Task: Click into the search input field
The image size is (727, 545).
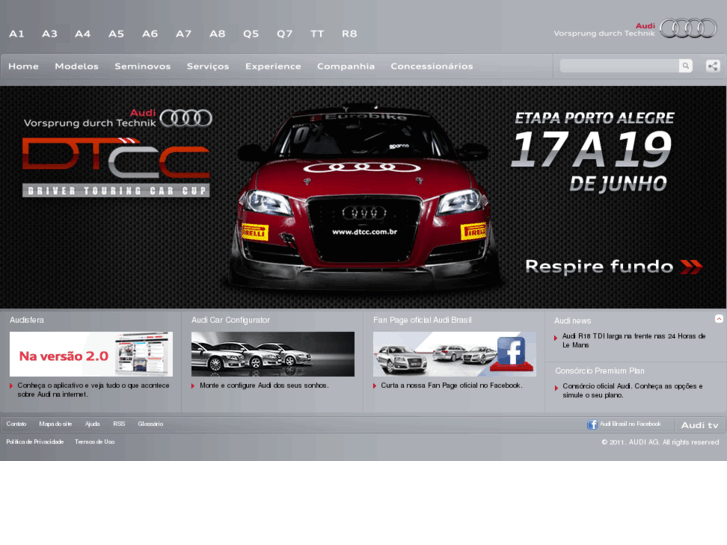Action: 619,66
